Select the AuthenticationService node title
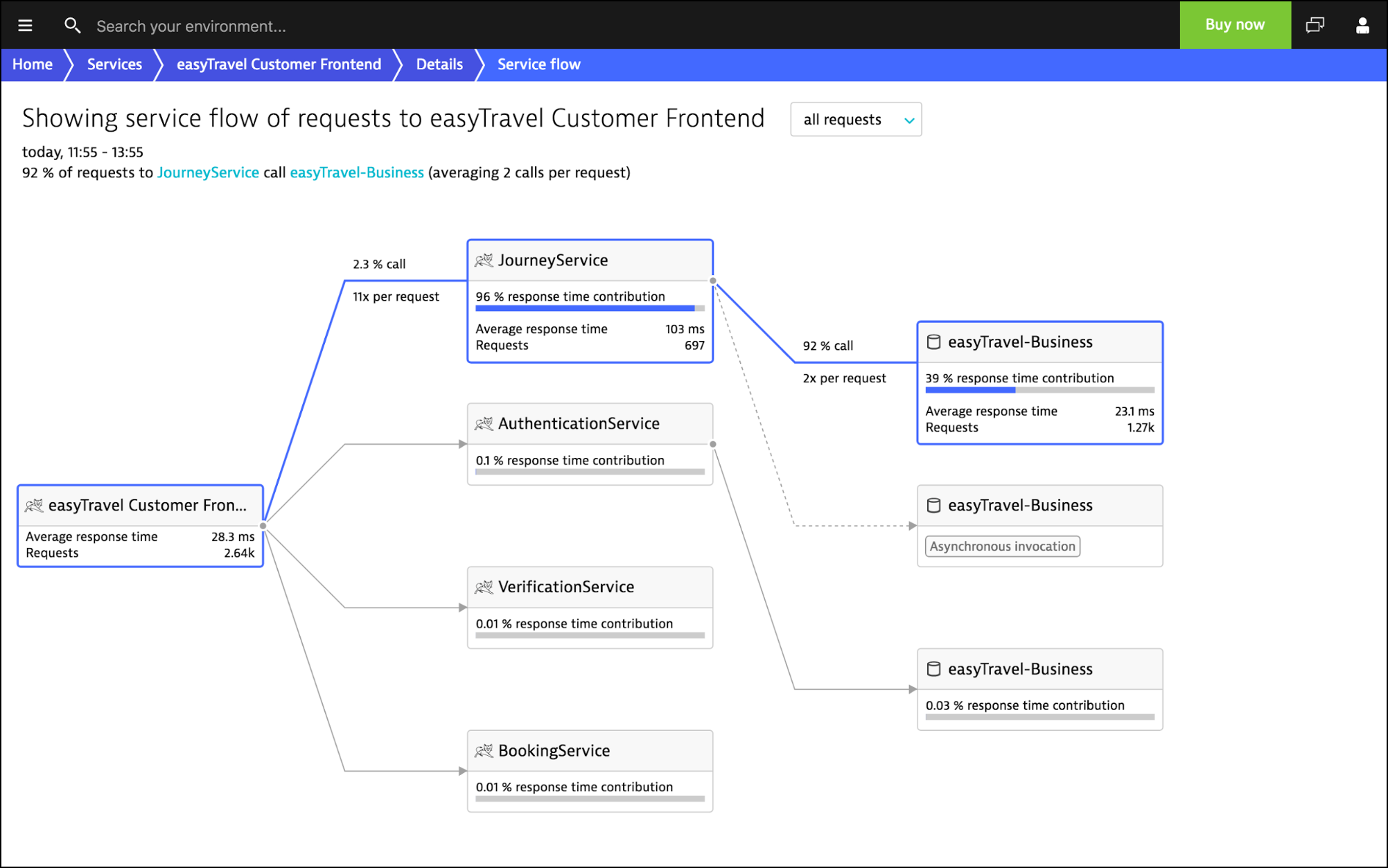This screenshot has width=1388, height=868. pyautogui.click(x=579, y=424)
